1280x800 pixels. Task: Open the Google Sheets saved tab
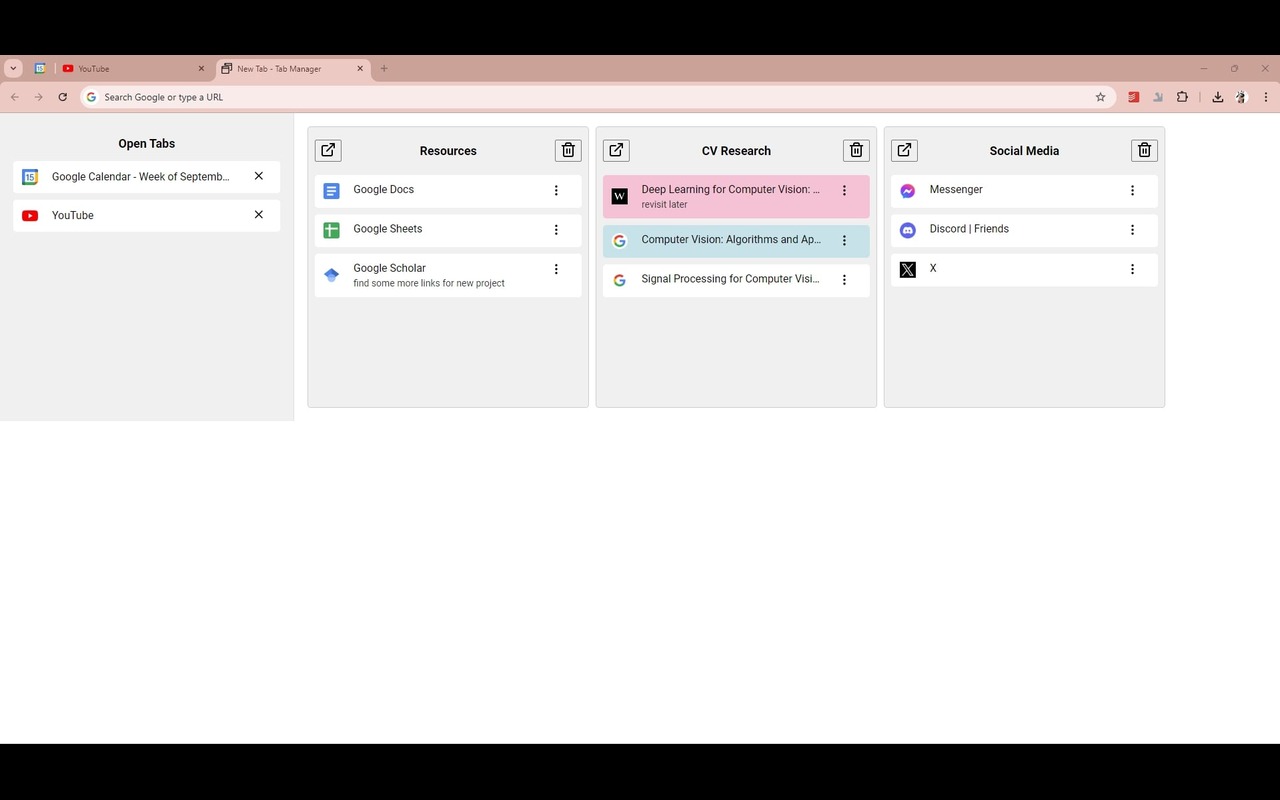[448, 230]
